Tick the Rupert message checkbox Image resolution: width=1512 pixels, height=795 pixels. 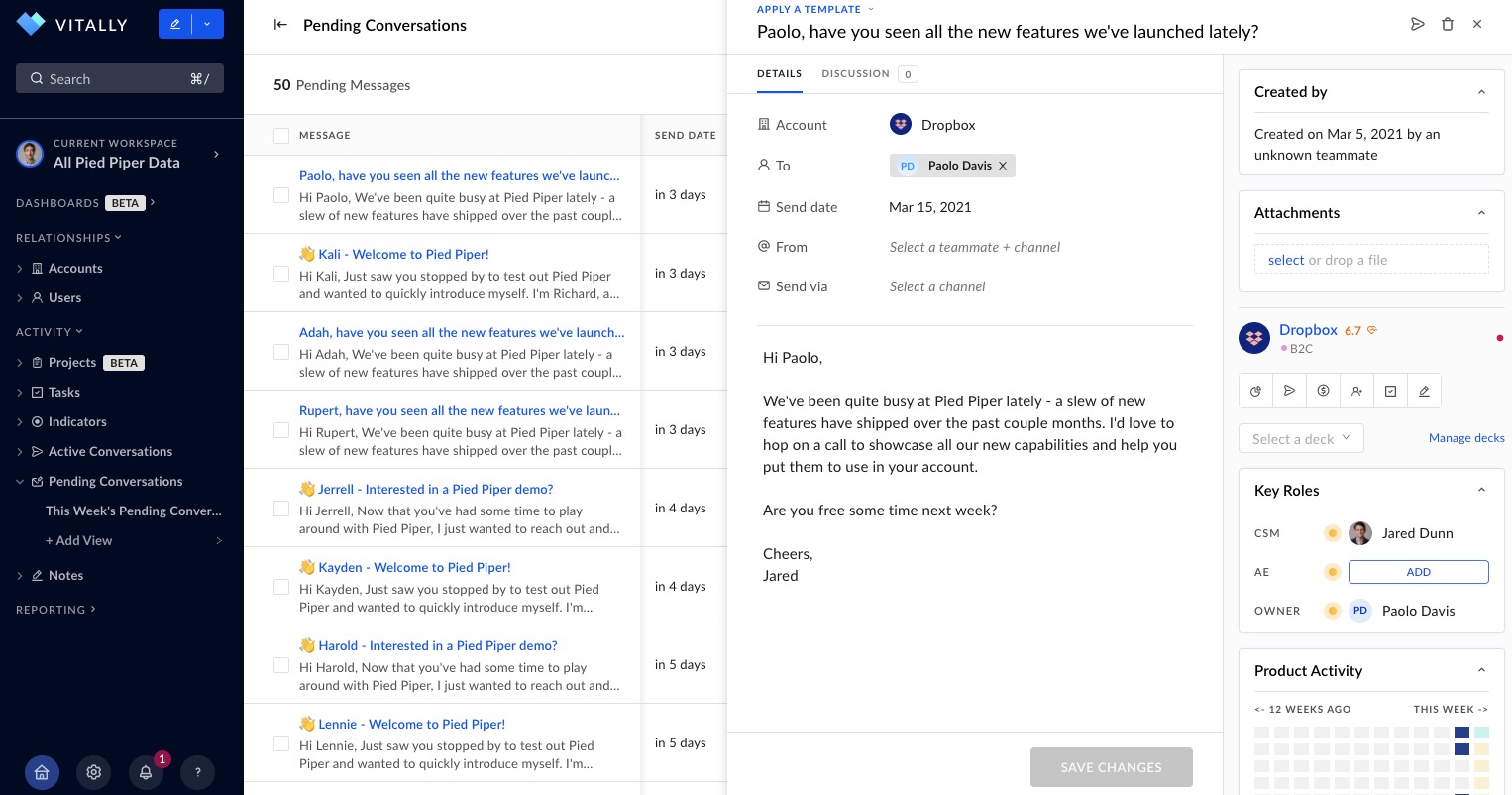click(x=281, y=430)
